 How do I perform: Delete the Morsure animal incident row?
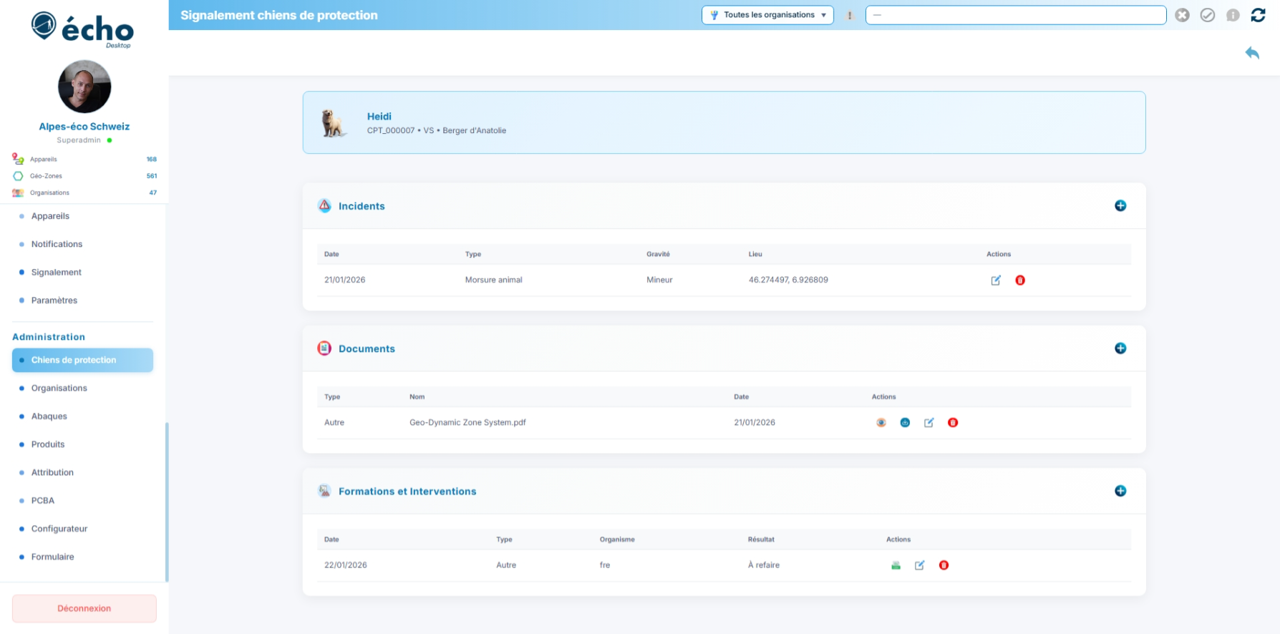point(1020,280)
